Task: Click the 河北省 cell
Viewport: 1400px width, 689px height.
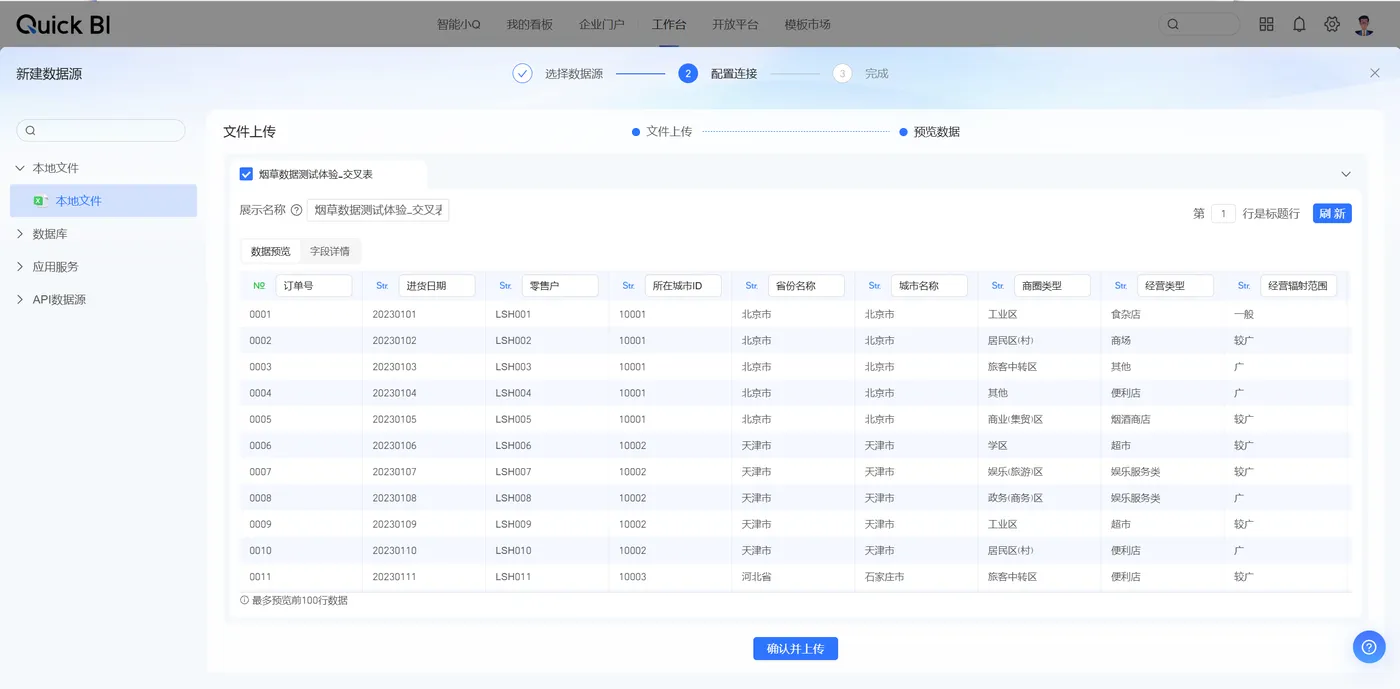Action: pyautogui.click(x=756, y=577)
